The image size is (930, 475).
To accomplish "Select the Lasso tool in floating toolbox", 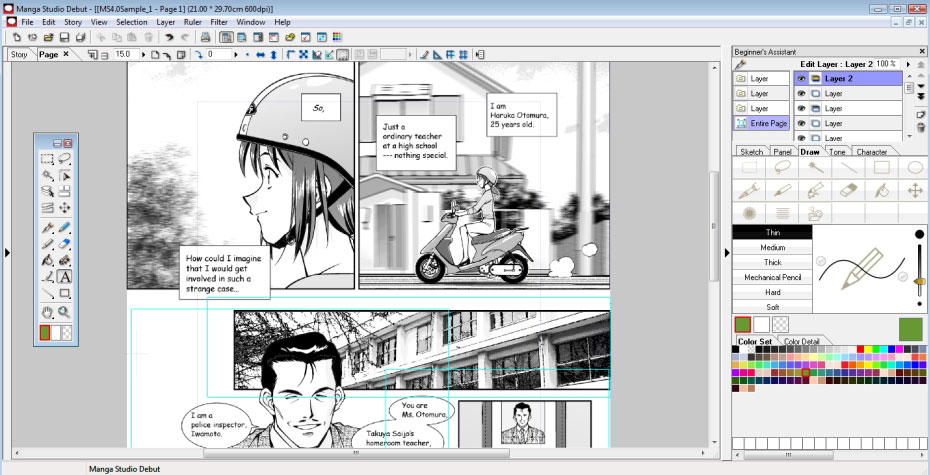I will click(x=65, y=159).
